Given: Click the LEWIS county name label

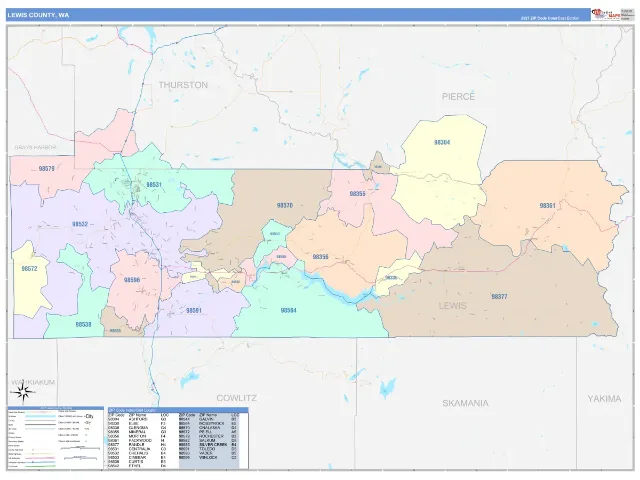Looking at the screenshot, I should pos(453,306).
